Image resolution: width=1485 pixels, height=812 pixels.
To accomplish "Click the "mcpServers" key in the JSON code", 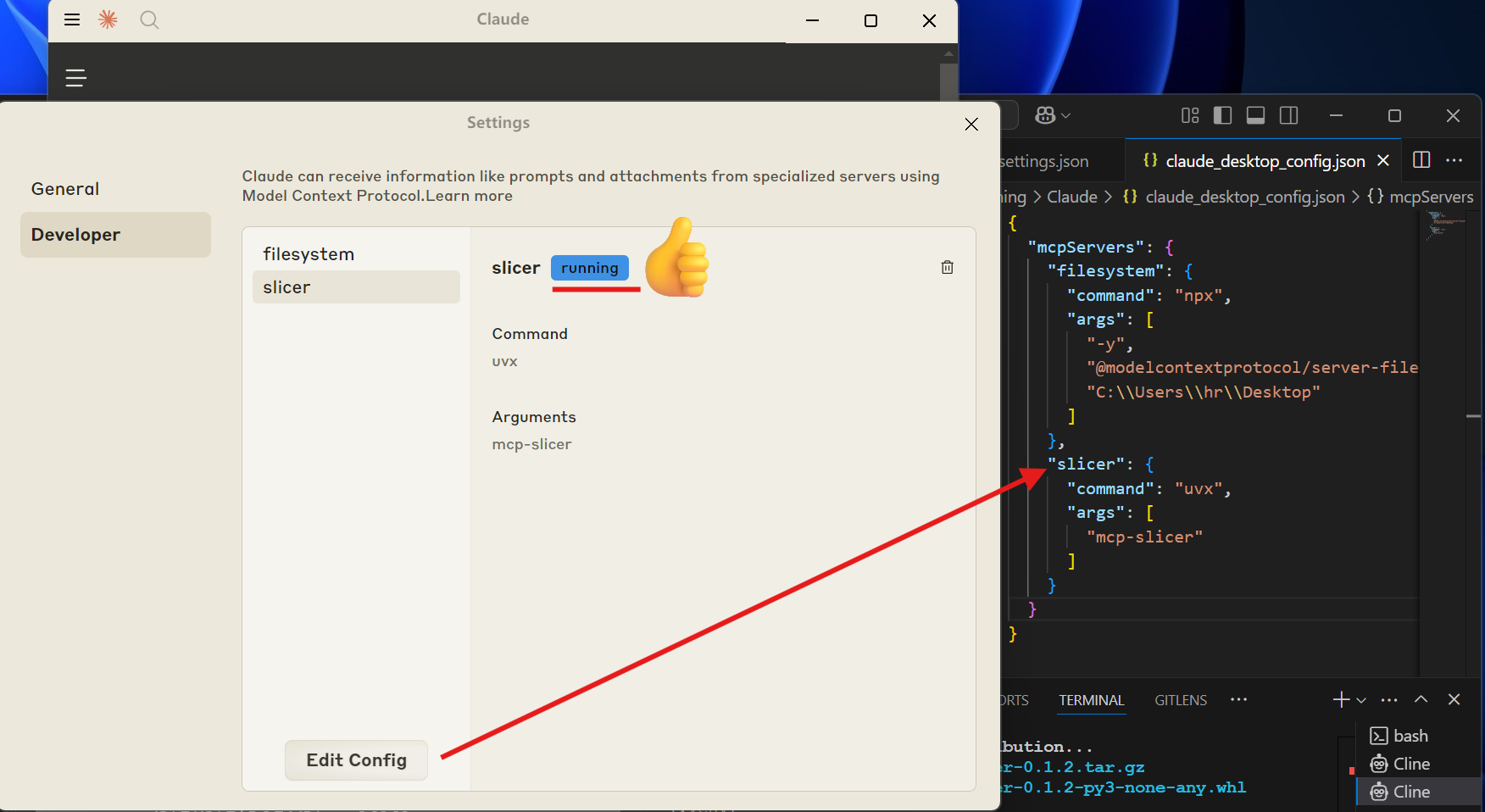I will [1086, 247].
